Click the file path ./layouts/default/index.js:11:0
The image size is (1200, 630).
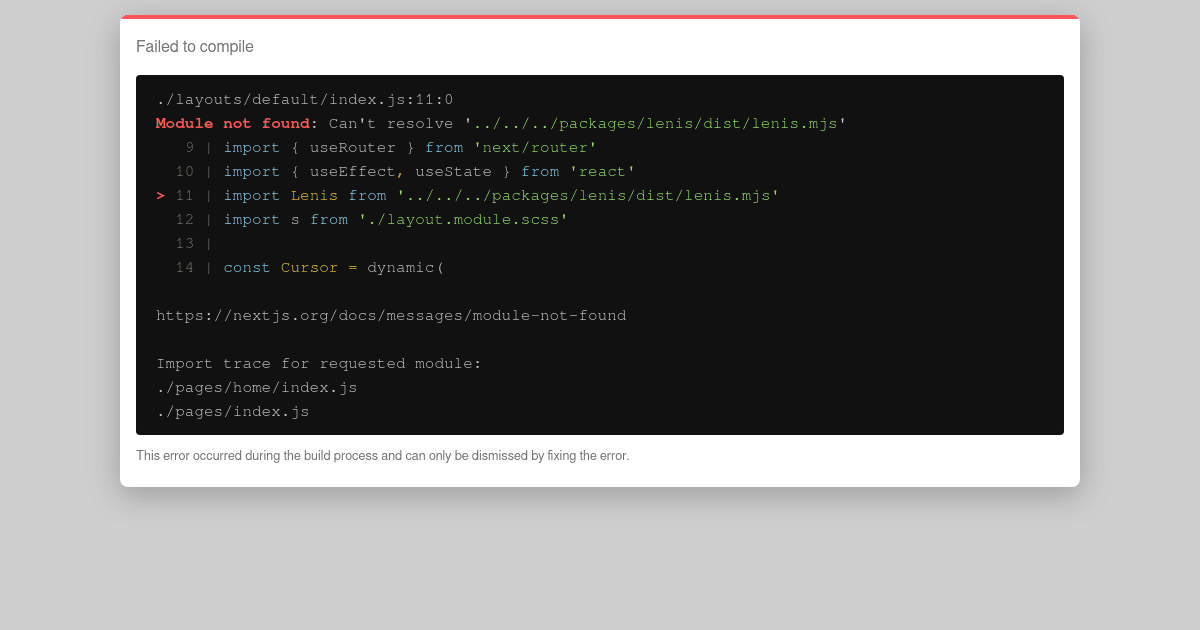click(x=304, y=99)
